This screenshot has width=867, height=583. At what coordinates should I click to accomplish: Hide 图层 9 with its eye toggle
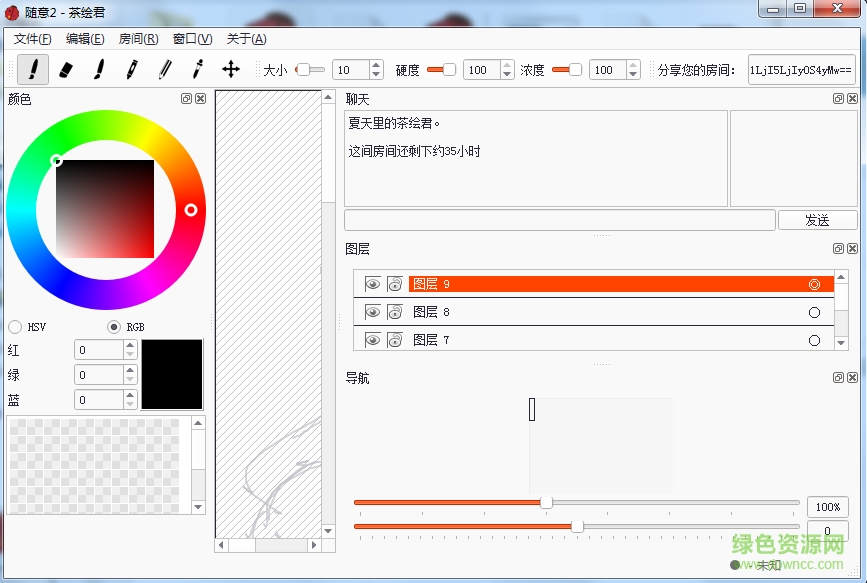pyautogui.click(x=372, y=283)
